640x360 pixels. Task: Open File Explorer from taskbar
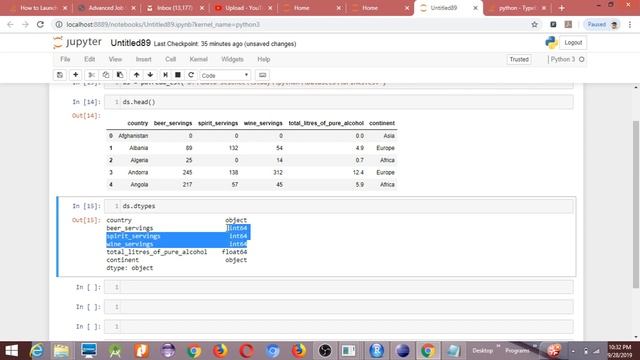pyautogui.click(x=62, y=351)
